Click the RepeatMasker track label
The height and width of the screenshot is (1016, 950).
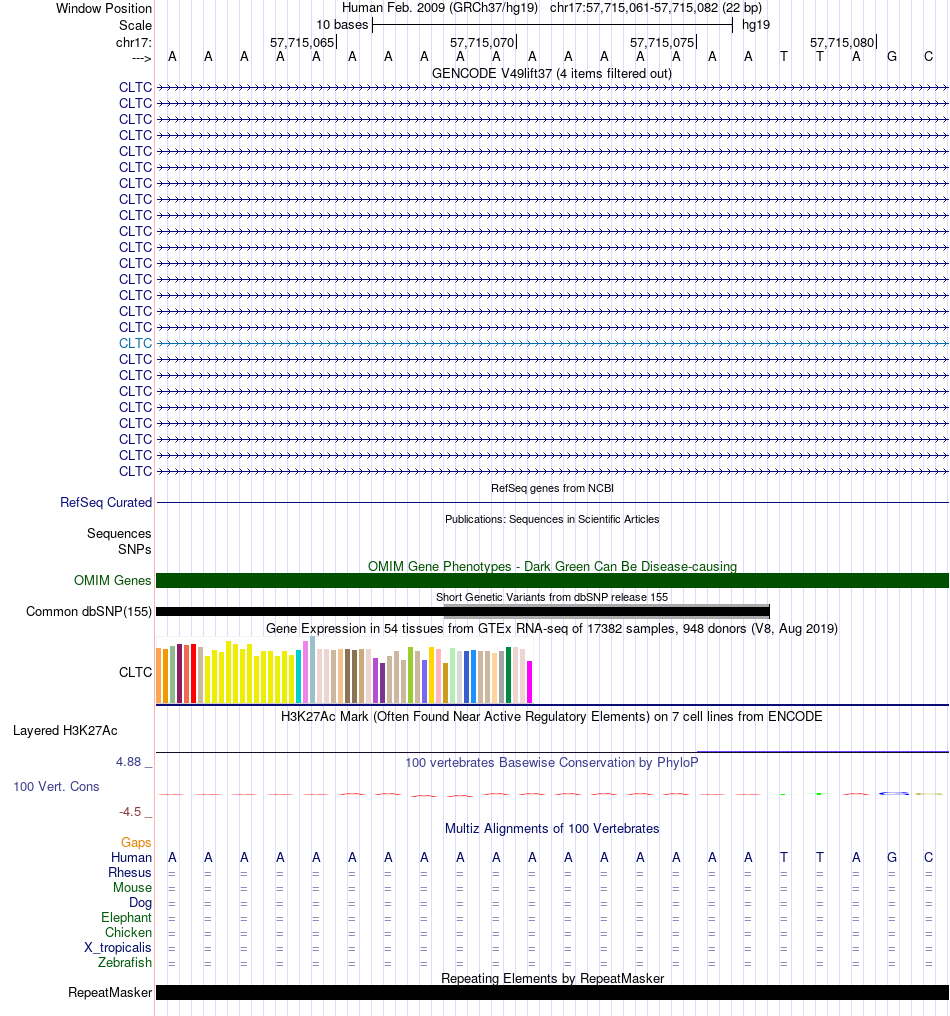point(110,992)
